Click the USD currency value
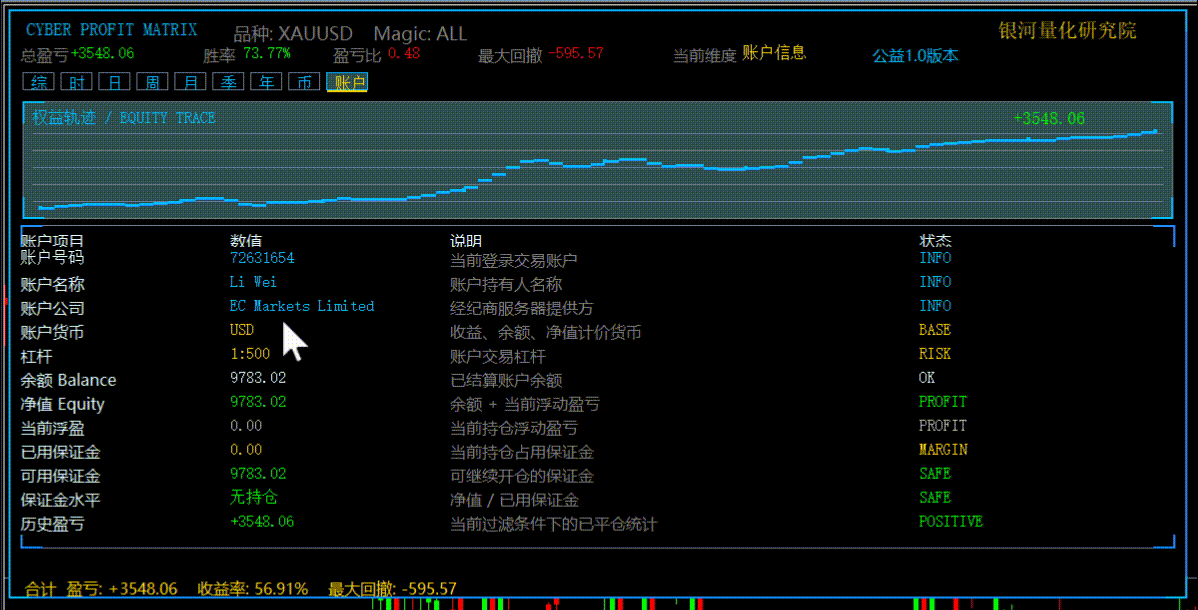Screen dimensions: 1198x610 (x=241, y=330)
